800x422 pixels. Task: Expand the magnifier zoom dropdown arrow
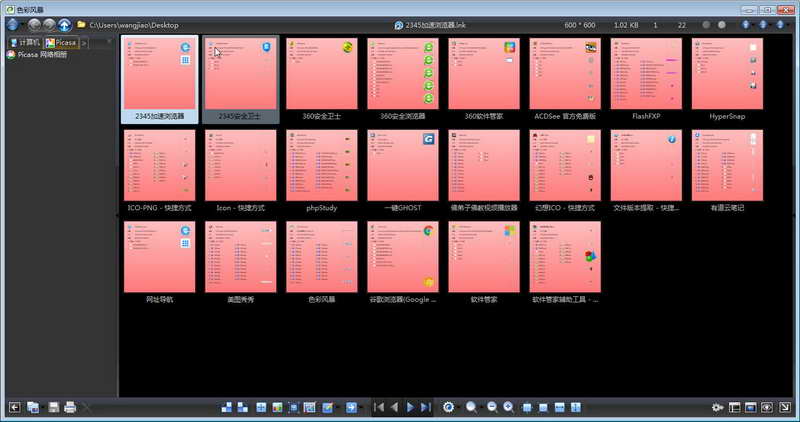481,407
